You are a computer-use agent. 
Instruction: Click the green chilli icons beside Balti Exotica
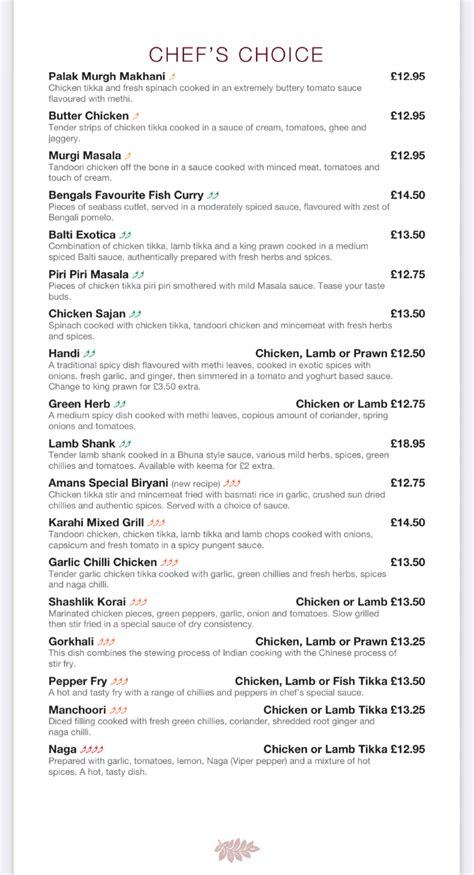pyautogui.click(x=125, y=235)
